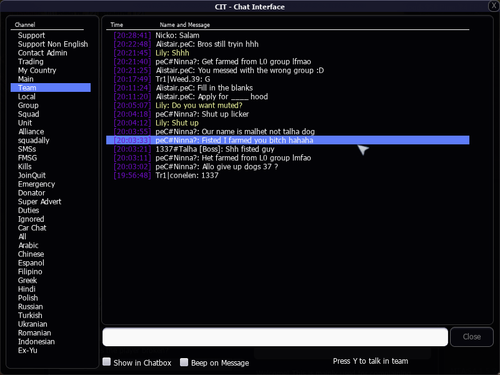Switch to the Main channel
500x375 pixels.
click(26, 79)
